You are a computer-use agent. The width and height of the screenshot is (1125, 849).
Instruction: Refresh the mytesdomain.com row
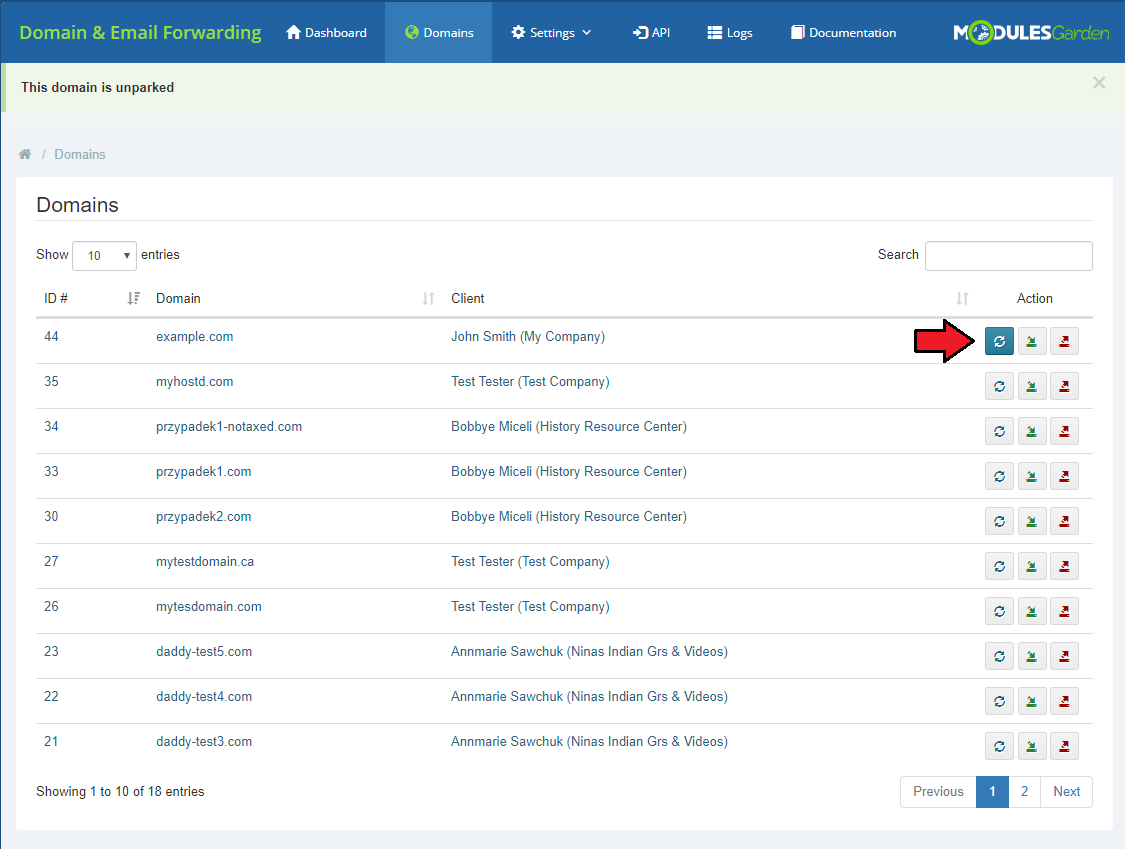[x=999, y=611]
